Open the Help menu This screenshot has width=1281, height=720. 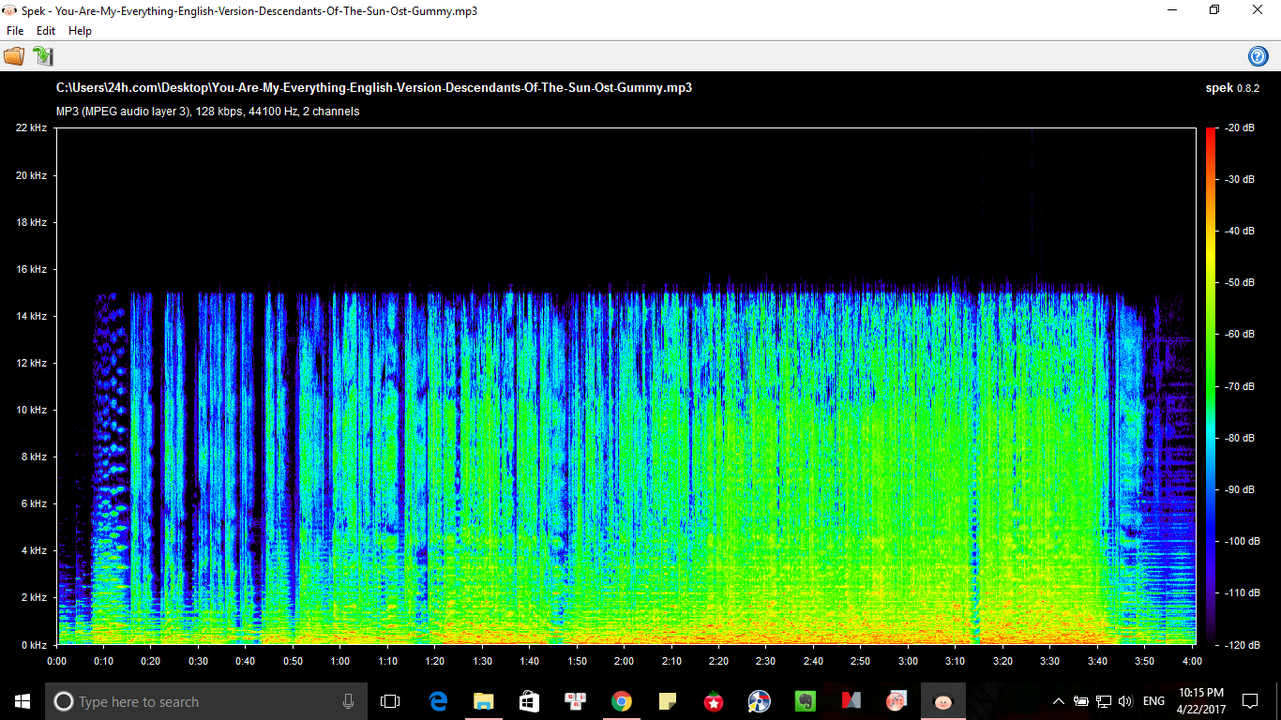[x=80, y=31]
